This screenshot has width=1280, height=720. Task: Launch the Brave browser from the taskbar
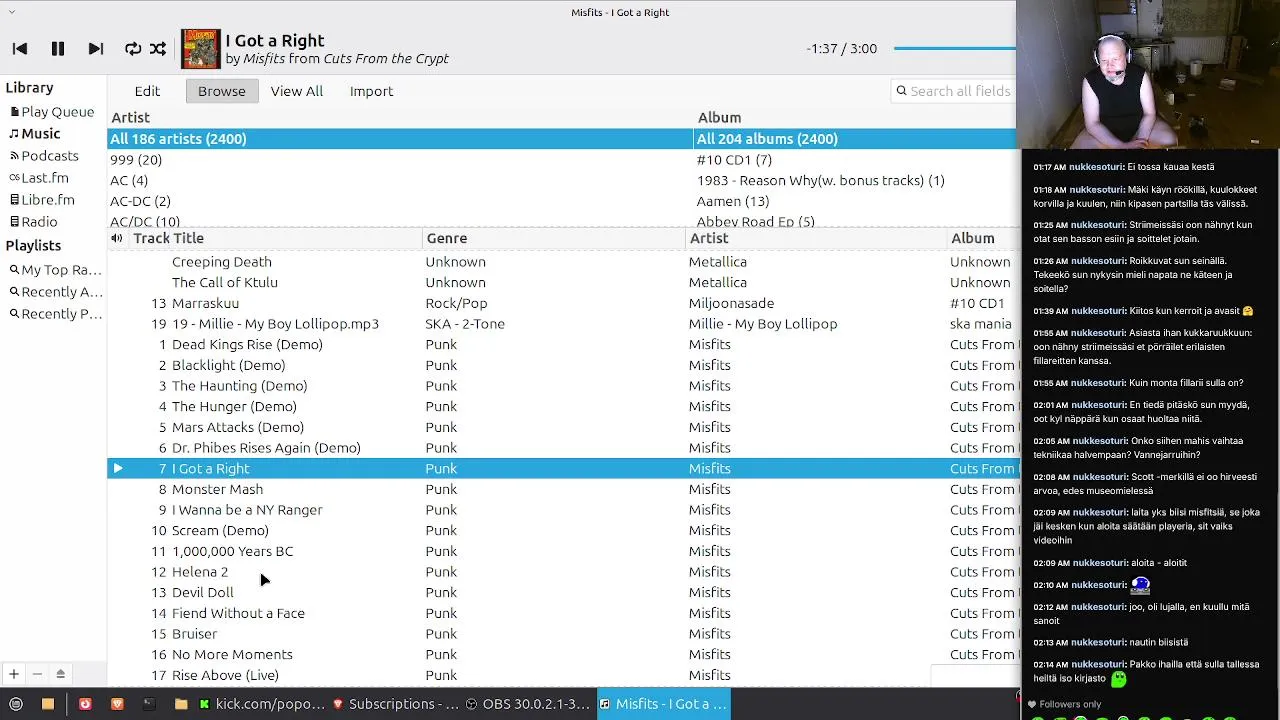tap(117, 704)
